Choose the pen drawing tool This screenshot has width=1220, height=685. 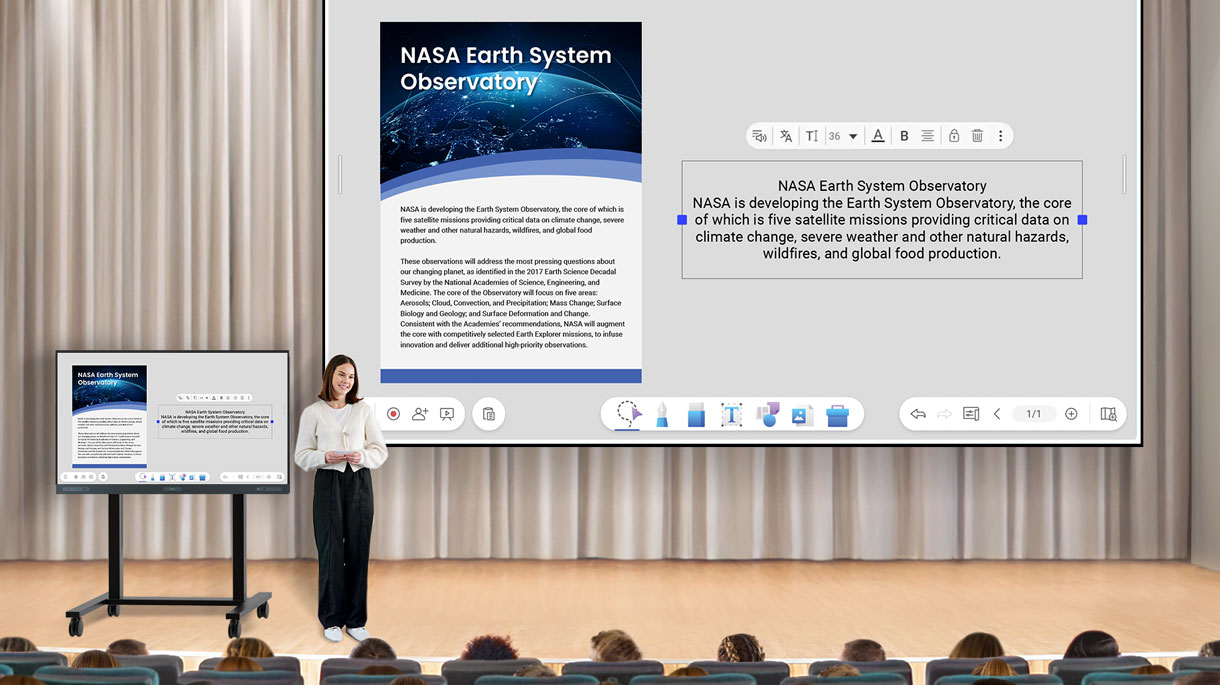pyautogui.click(x=662, y=414)
